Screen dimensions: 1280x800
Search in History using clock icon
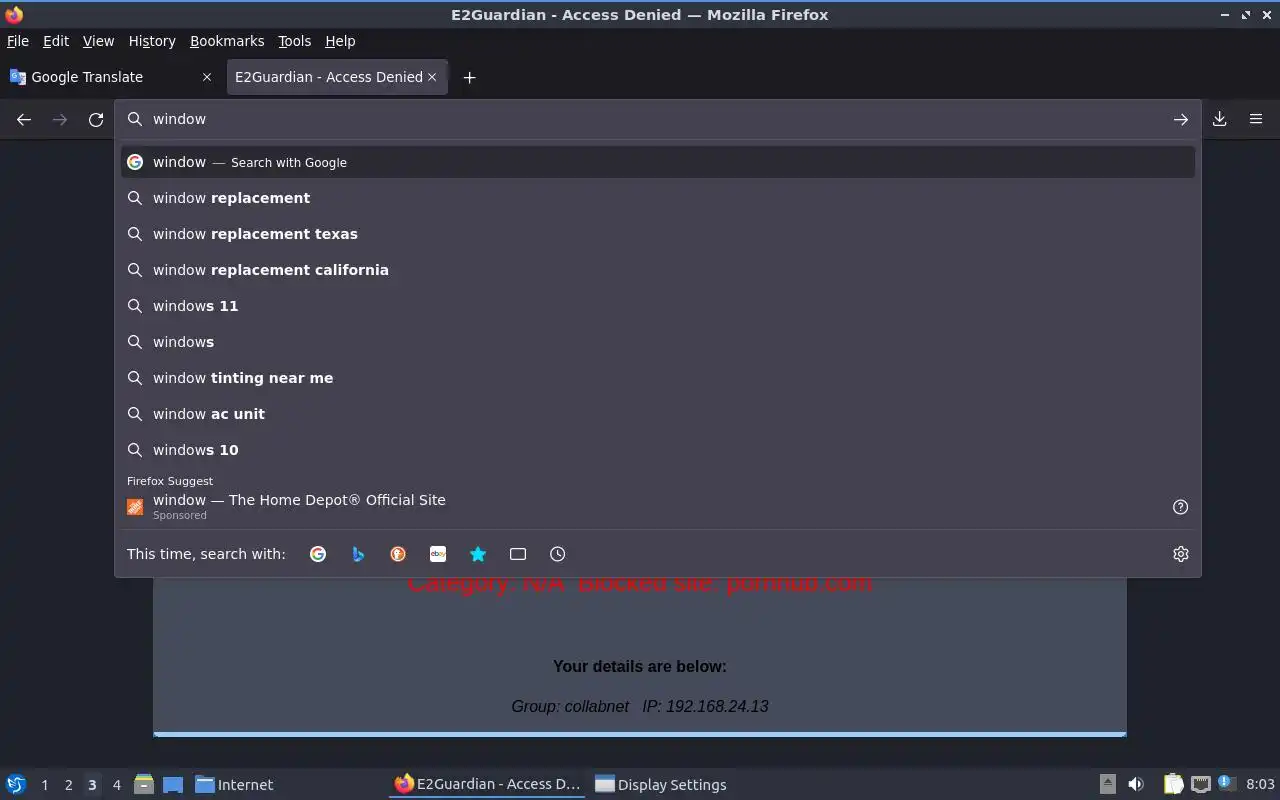click(x=558, y=554)
